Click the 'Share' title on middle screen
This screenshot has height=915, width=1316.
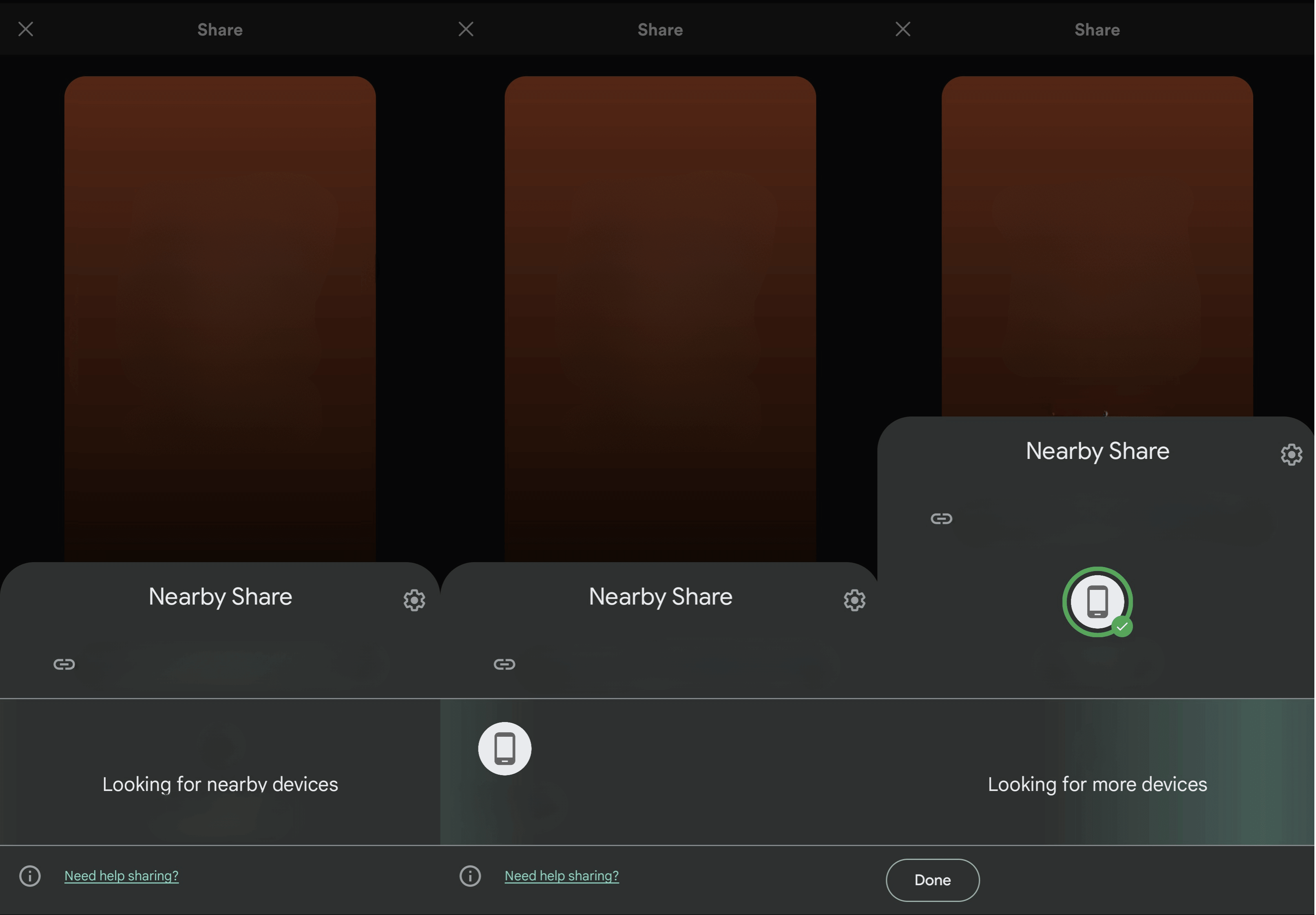[x=660, y=30]
